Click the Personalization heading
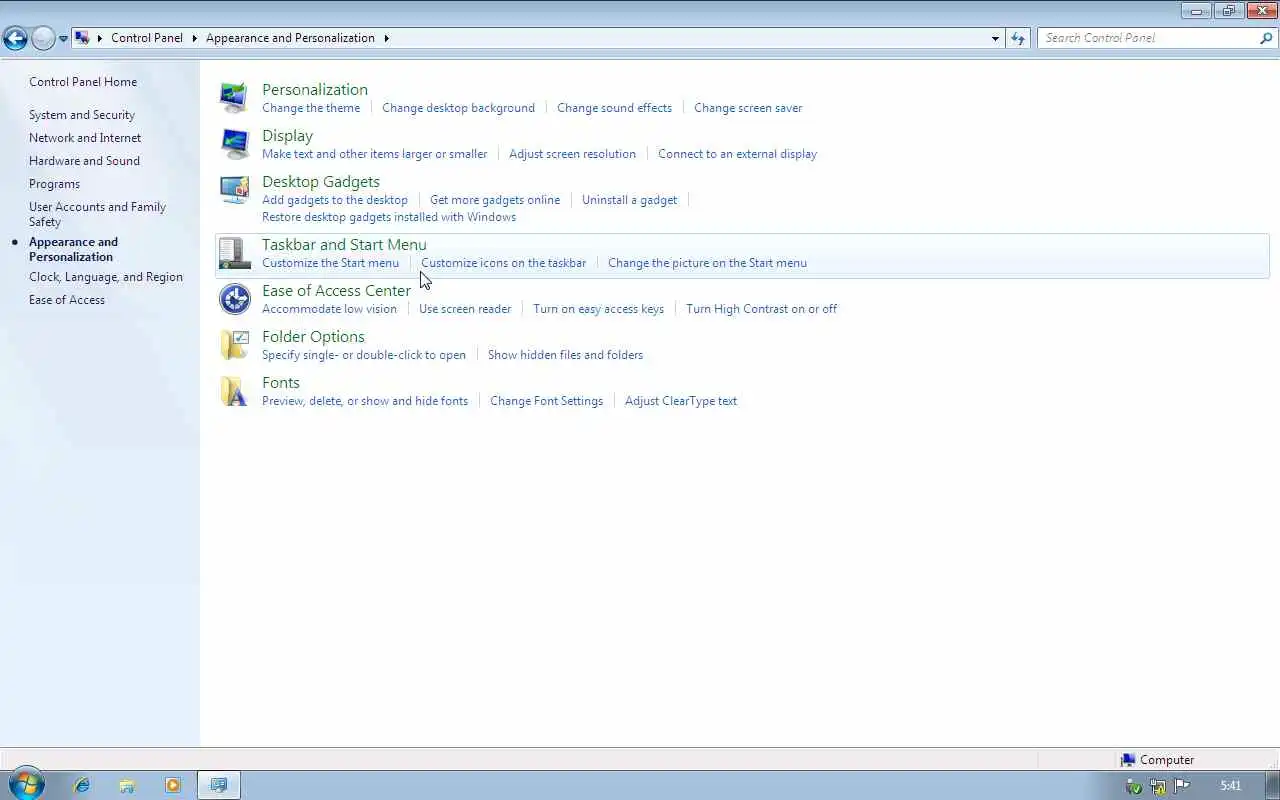Viewport: 1280px width, 800px height. (x=315, y=89)
